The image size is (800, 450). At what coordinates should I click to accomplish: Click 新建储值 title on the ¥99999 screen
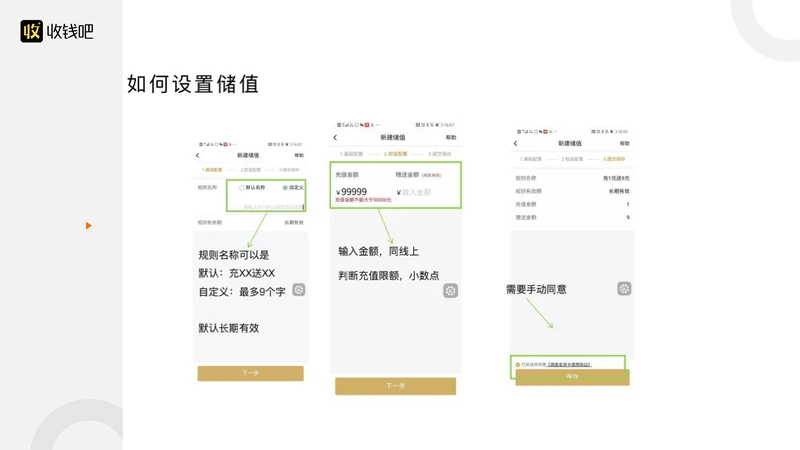click(x=393, y=137)
